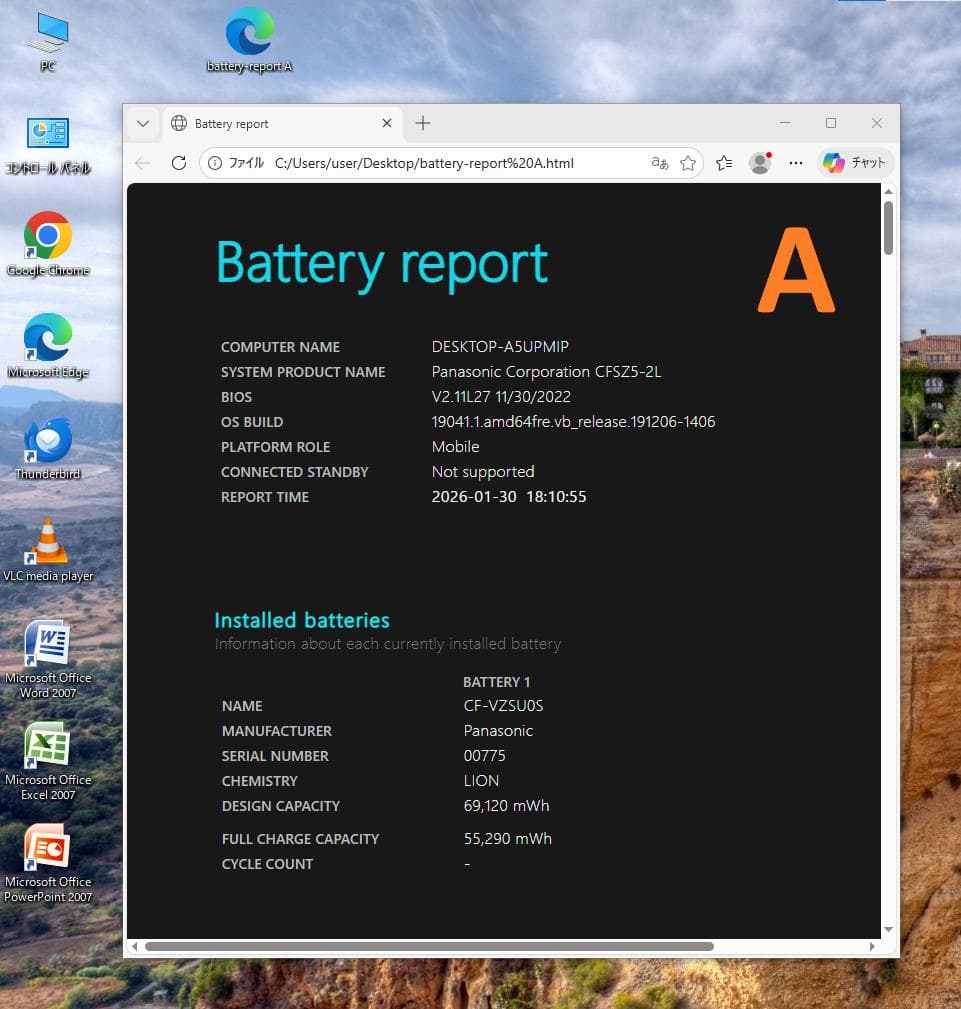Screen dimensions: 961x1009
Task: Open the favorites list icon
Action: 725,163
